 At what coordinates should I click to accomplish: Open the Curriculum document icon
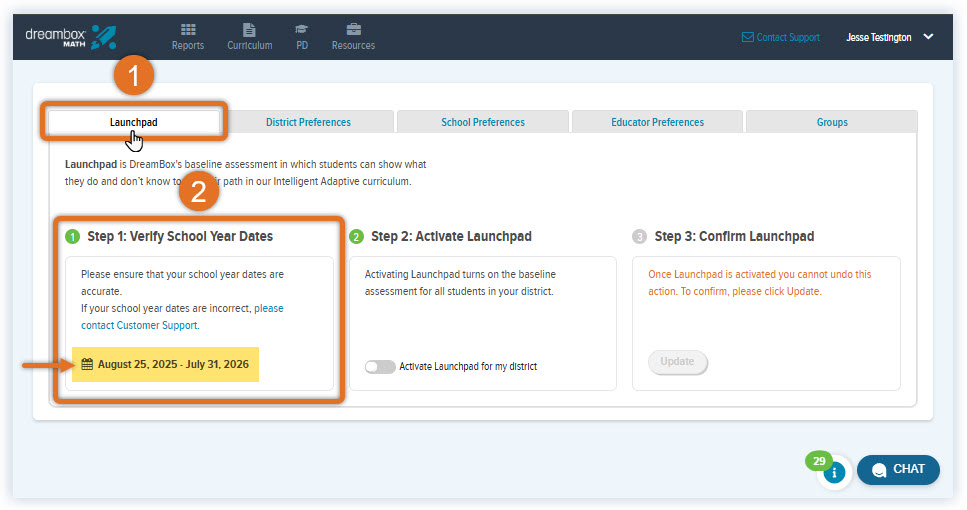point(249,30)
